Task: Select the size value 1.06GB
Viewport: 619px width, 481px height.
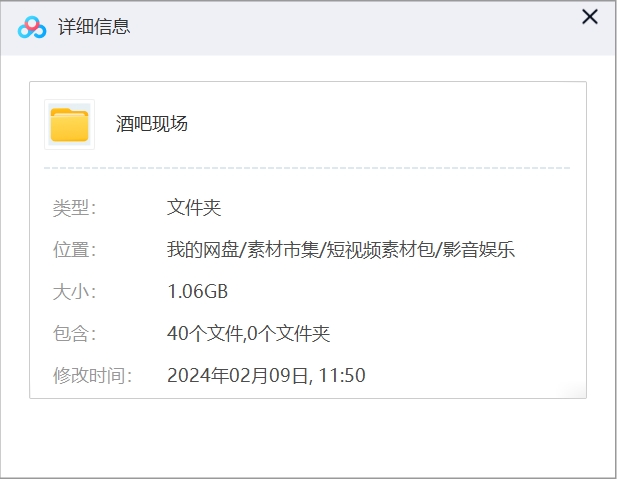Action: tap(198, 292)
